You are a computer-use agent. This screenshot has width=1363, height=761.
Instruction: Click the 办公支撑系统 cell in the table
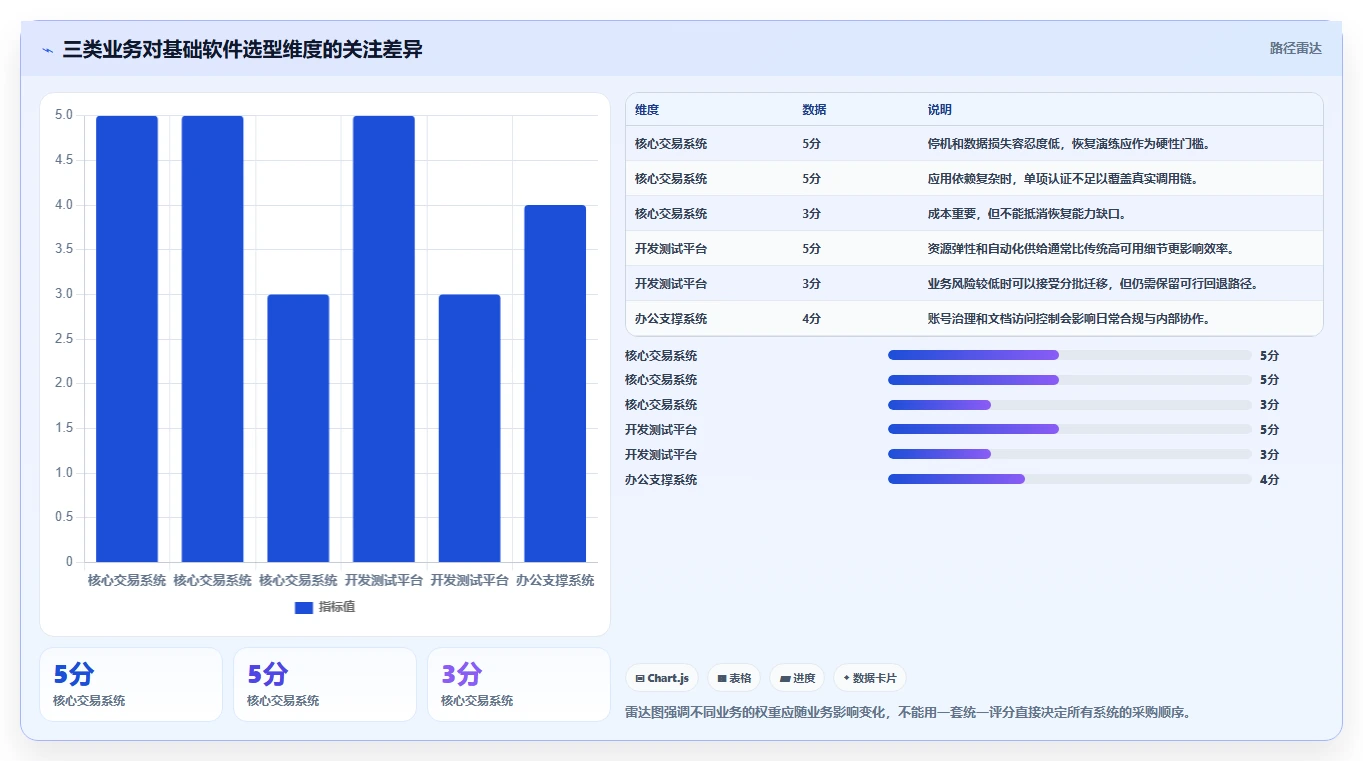[671, 319]
